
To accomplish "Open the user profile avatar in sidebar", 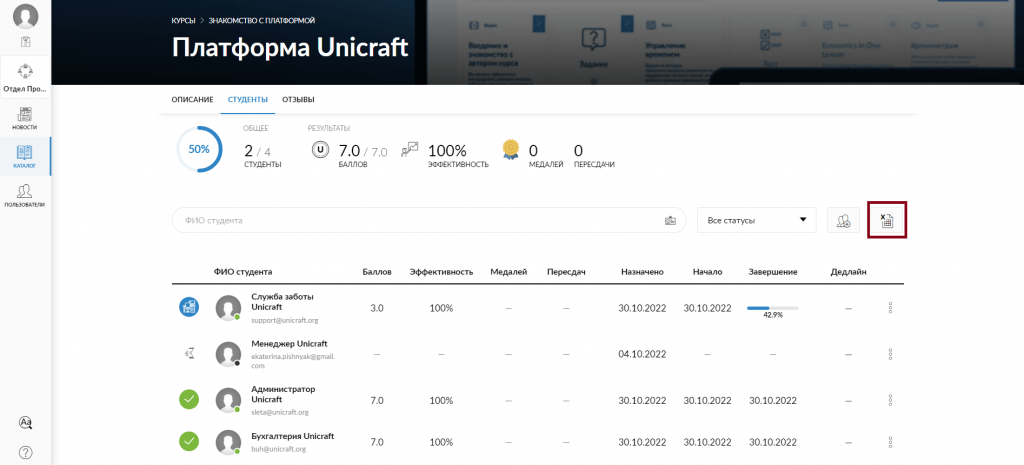I will pyautogui.click(x=25, y=16).
